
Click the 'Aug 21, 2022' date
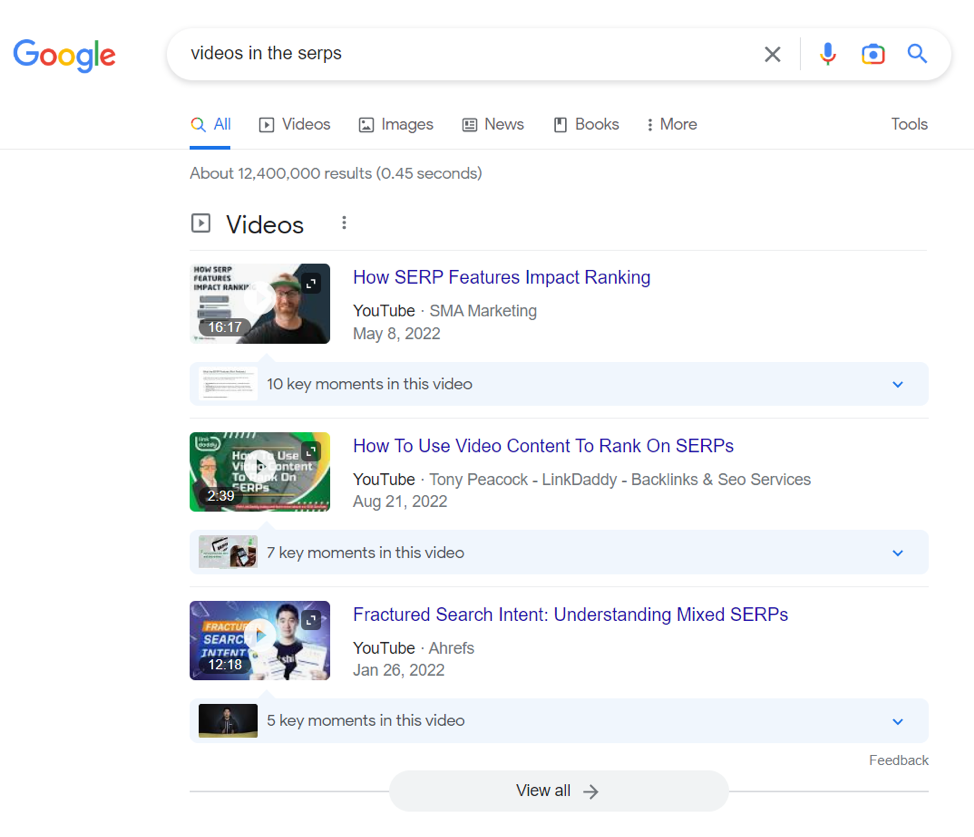399,501
